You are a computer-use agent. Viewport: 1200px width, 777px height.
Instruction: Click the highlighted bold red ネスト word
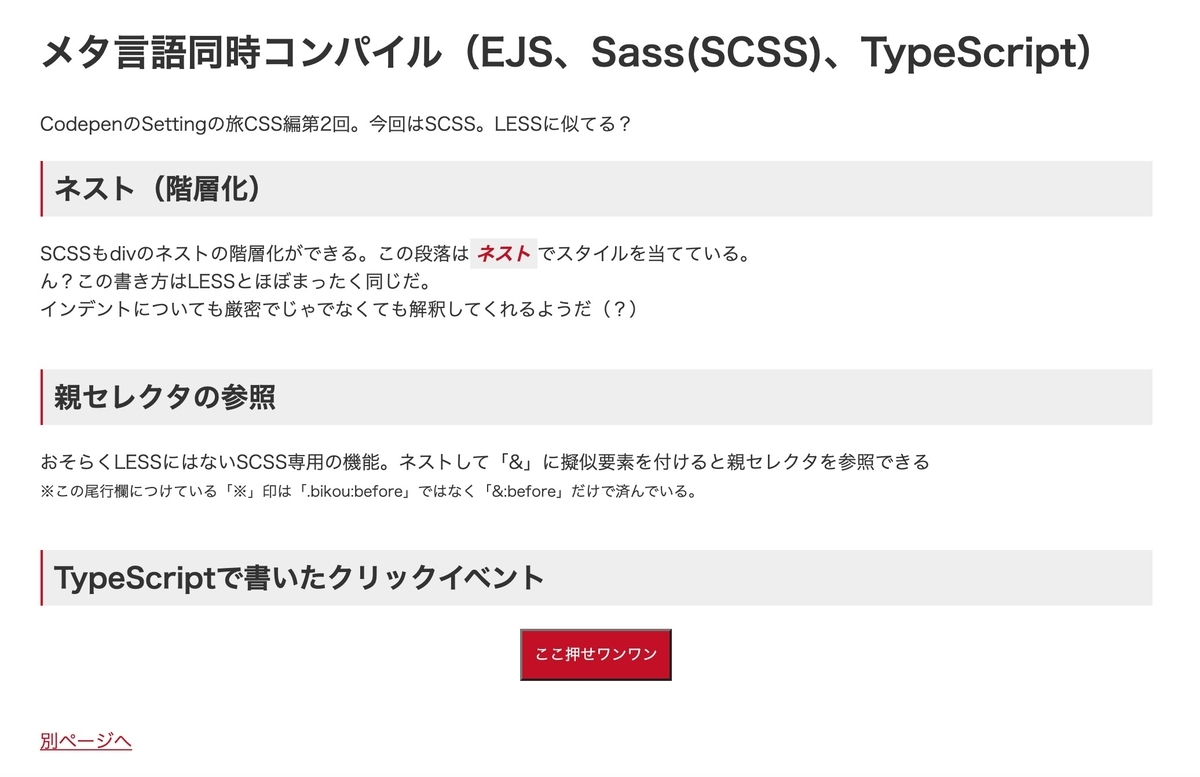point(504,254)
